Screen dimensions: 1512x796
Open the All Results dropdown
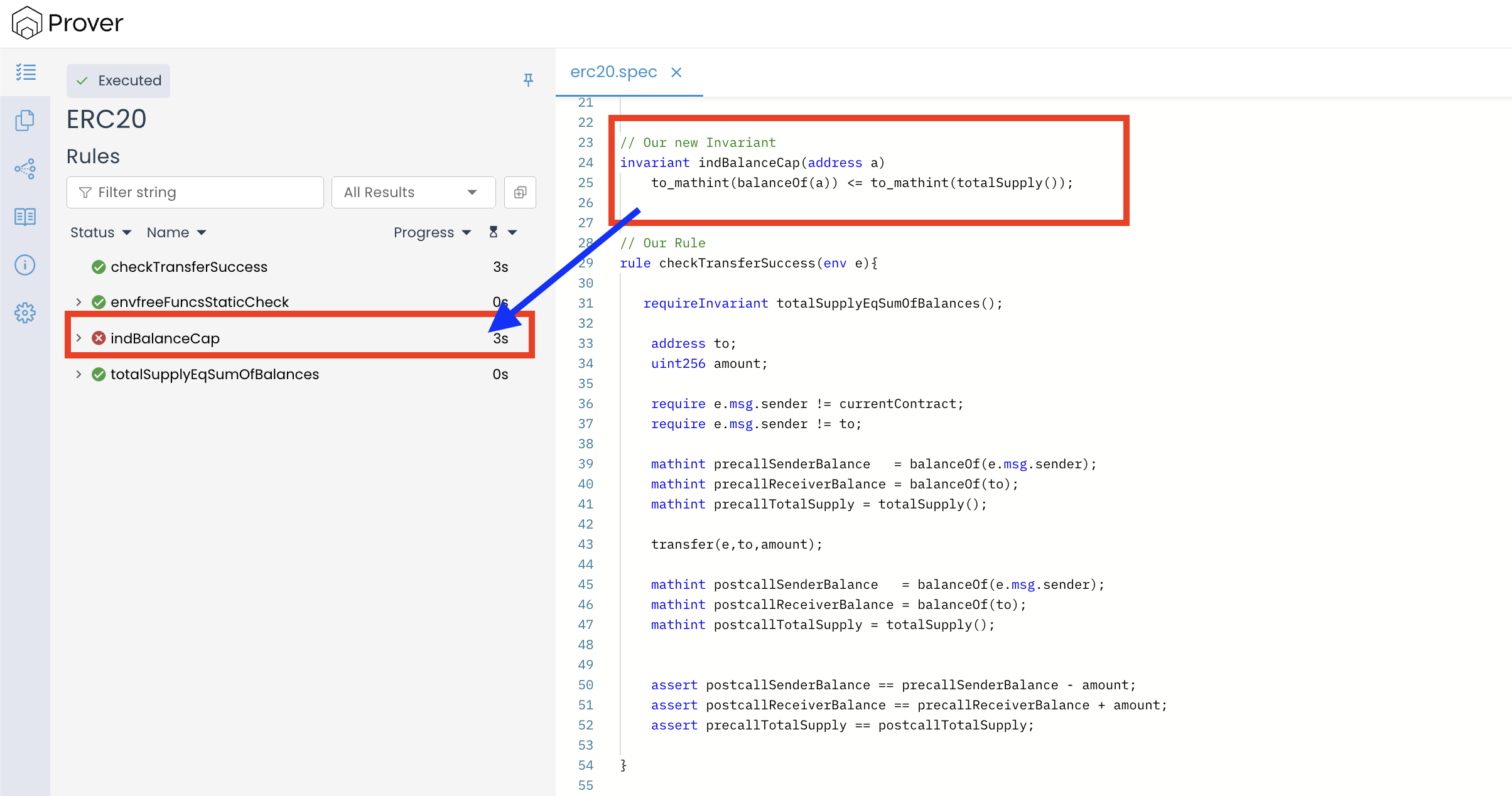413,192
